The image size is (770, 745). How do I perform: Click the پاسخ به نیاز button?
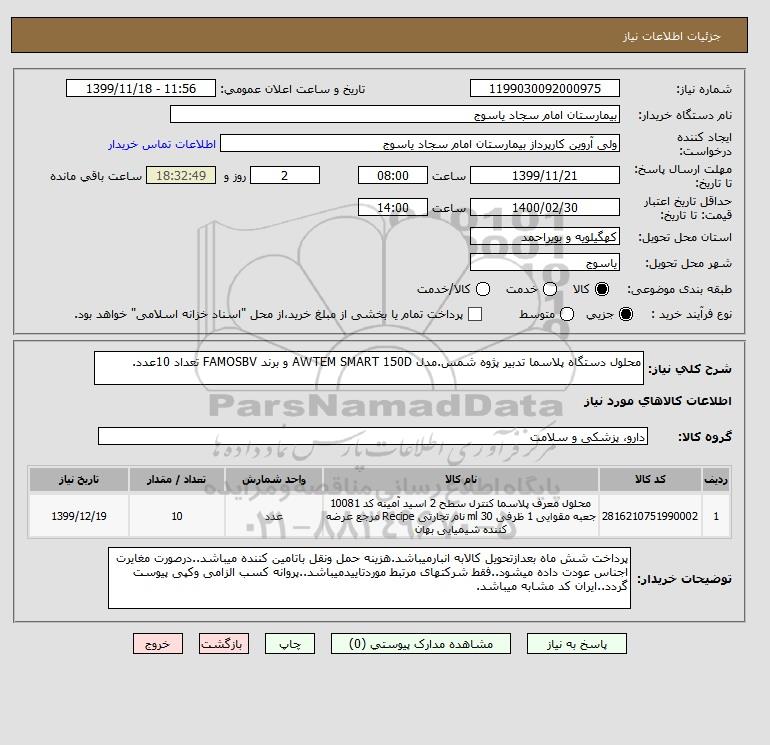(577, 643)
